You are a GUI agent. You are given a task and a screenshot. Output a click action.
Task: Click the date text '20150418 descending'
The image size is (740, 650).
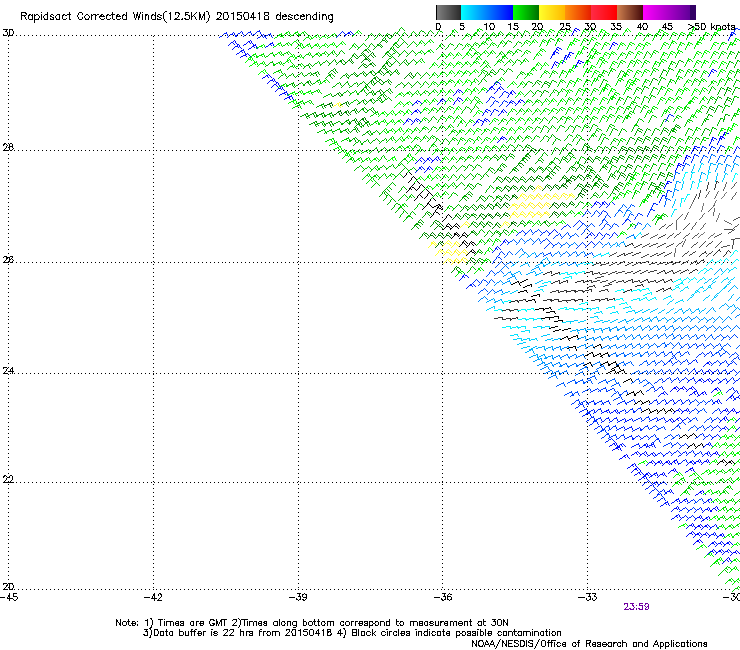[x=275, y=17]
